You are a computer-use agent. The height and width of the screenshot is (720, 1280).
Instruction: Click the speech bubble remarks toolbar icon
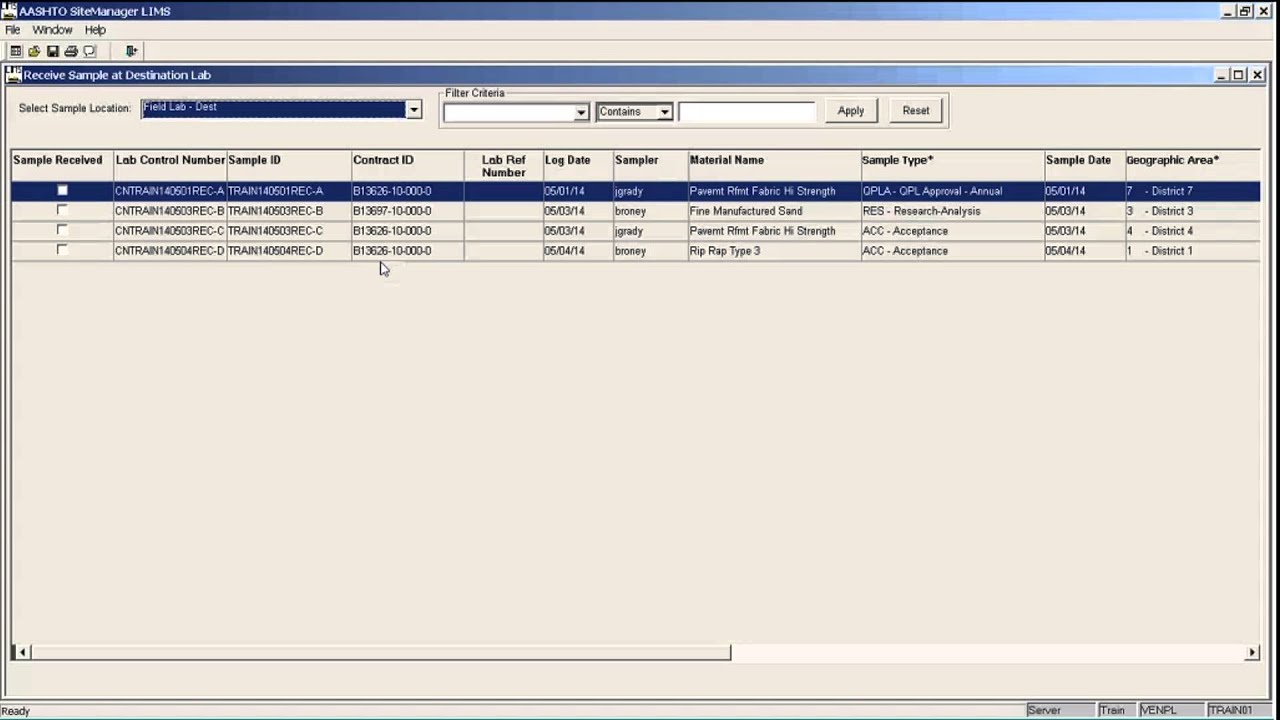(x=90, y=51)
